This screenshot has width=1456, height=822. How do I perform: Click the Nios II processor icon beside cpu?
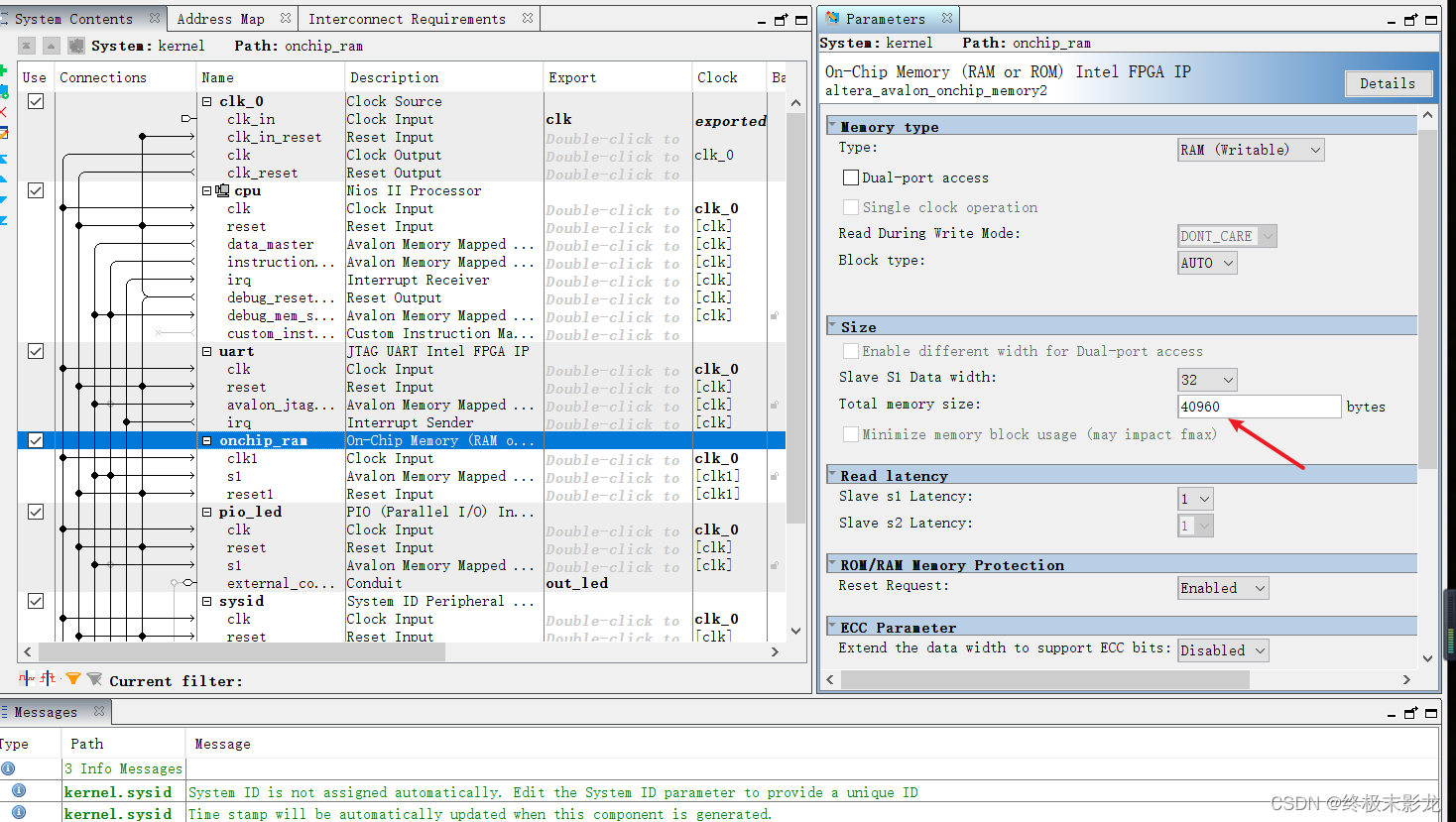[x=222, y=190]
